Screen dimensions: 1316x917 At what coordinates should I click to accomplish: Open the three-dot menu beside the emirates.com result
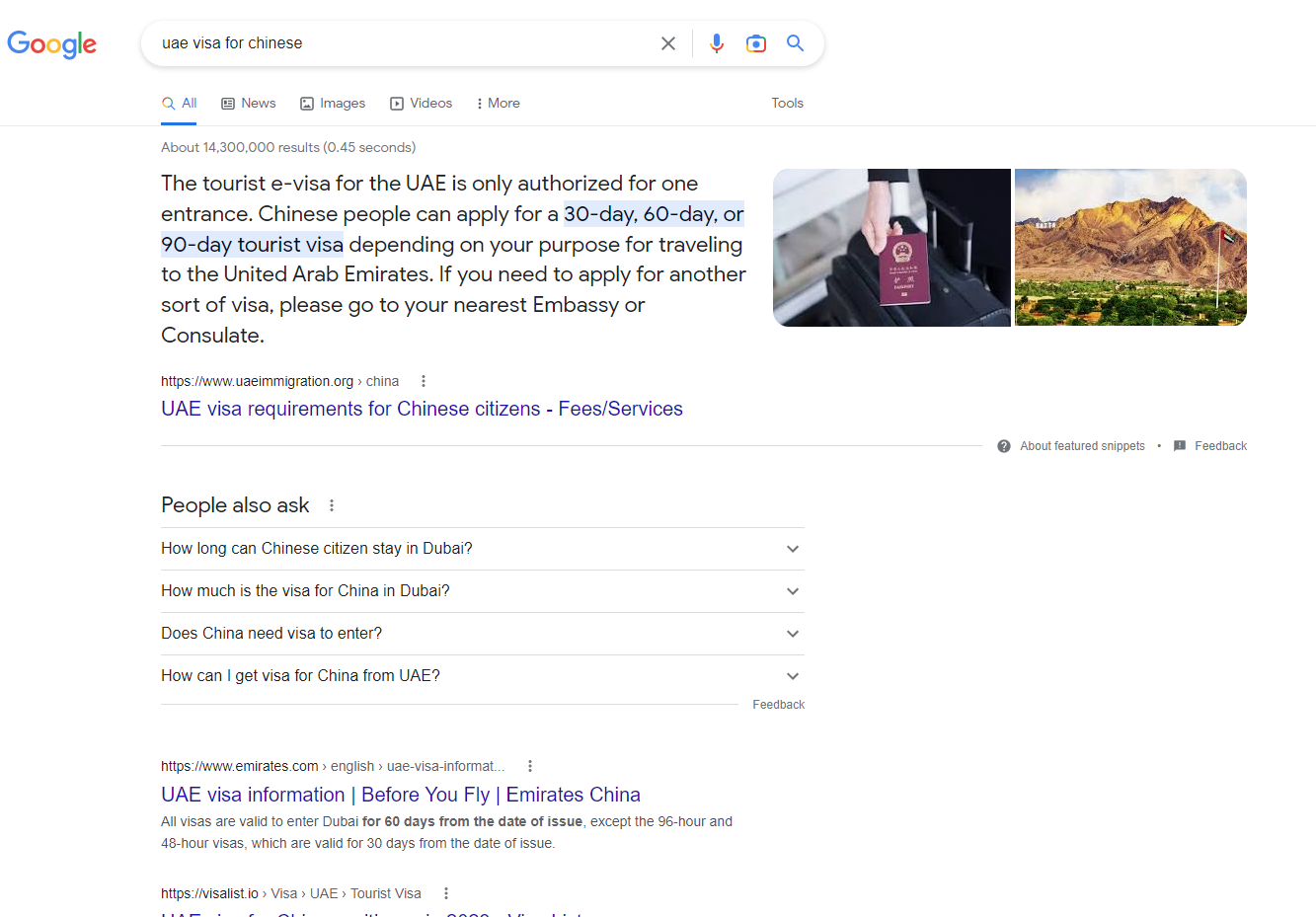pyautogui.click(x=529, y=765)
